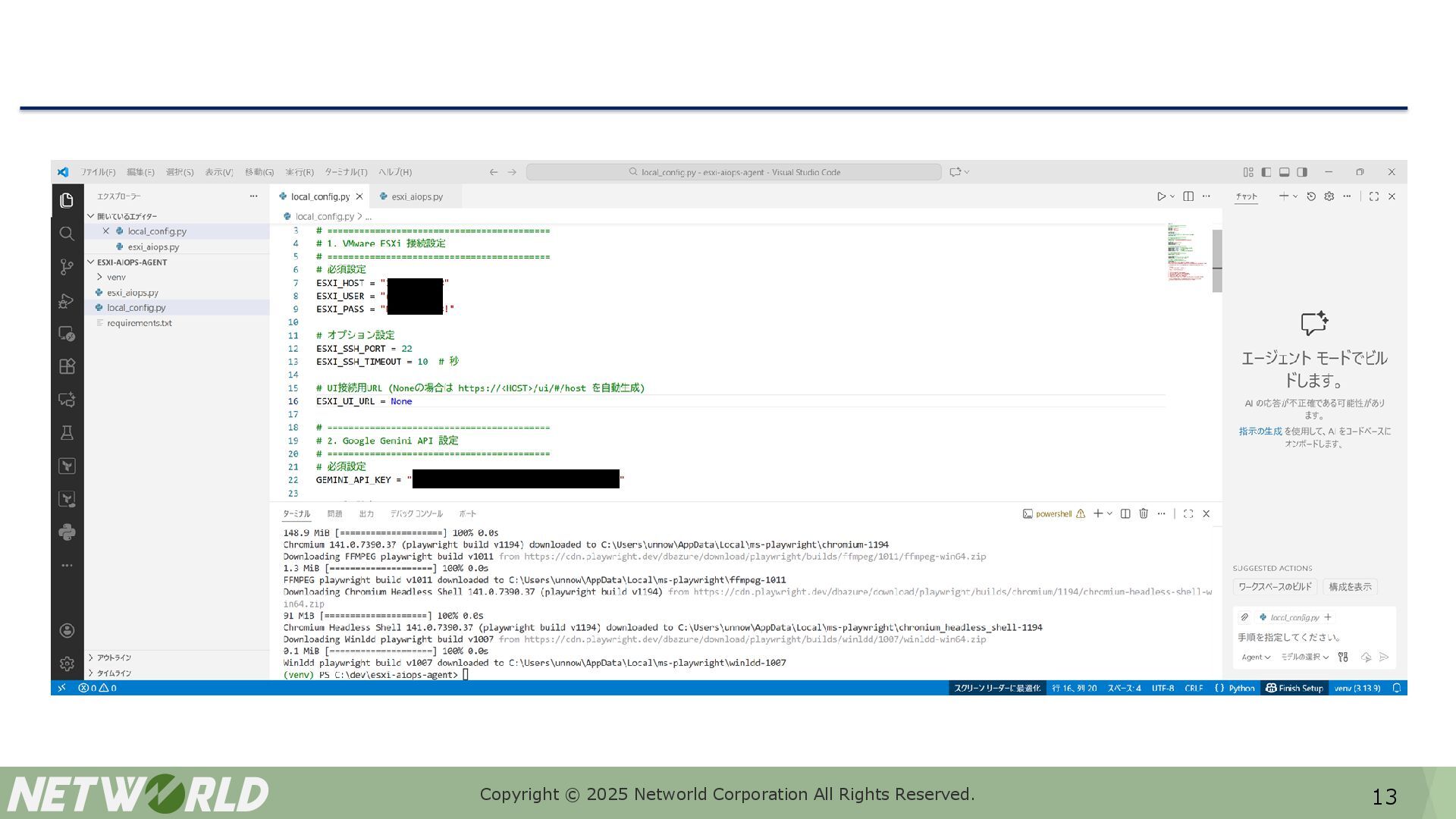Kill terminal with the trash icon

tap(1144, 513)
